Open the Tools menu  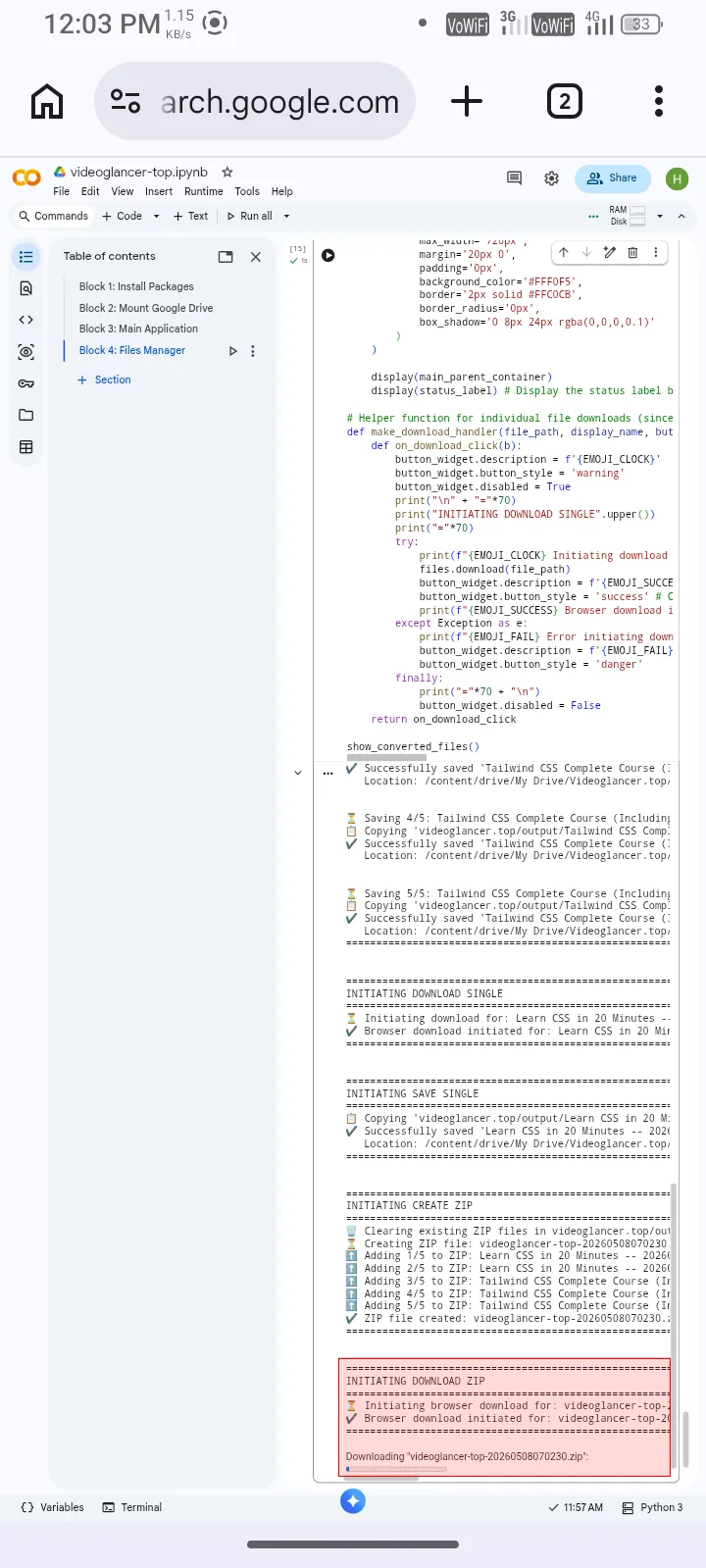pyautogui.click(x=247, y=191)
